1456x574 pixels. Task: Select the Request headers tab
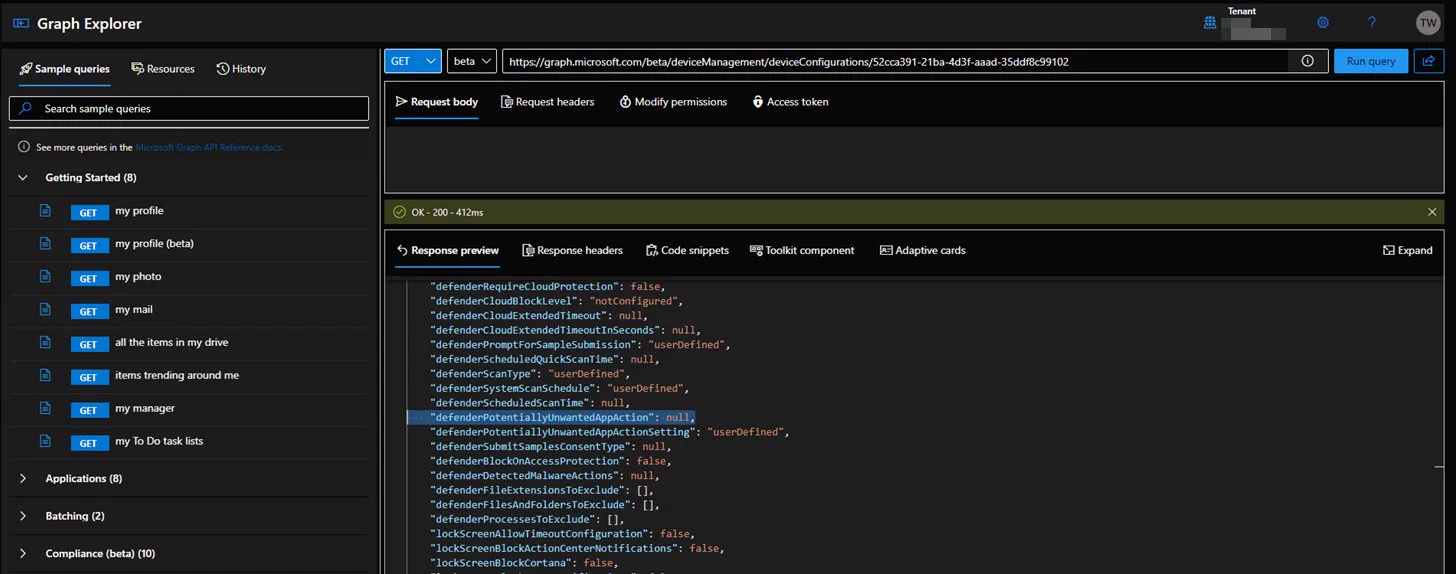(547, 102)
